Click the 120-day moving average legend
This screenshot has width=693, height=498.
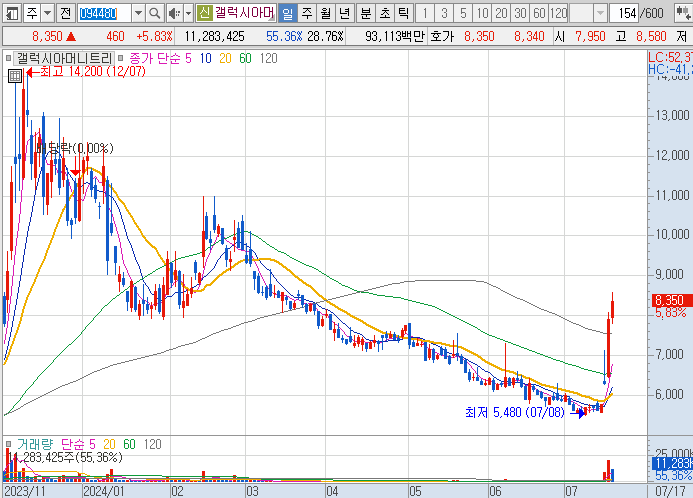(x=269, y=58)
